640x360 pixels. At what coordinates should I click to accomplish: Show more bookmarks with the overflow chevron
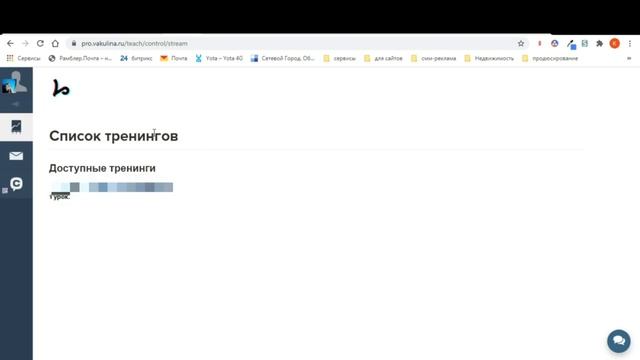(x=629, y=58)
